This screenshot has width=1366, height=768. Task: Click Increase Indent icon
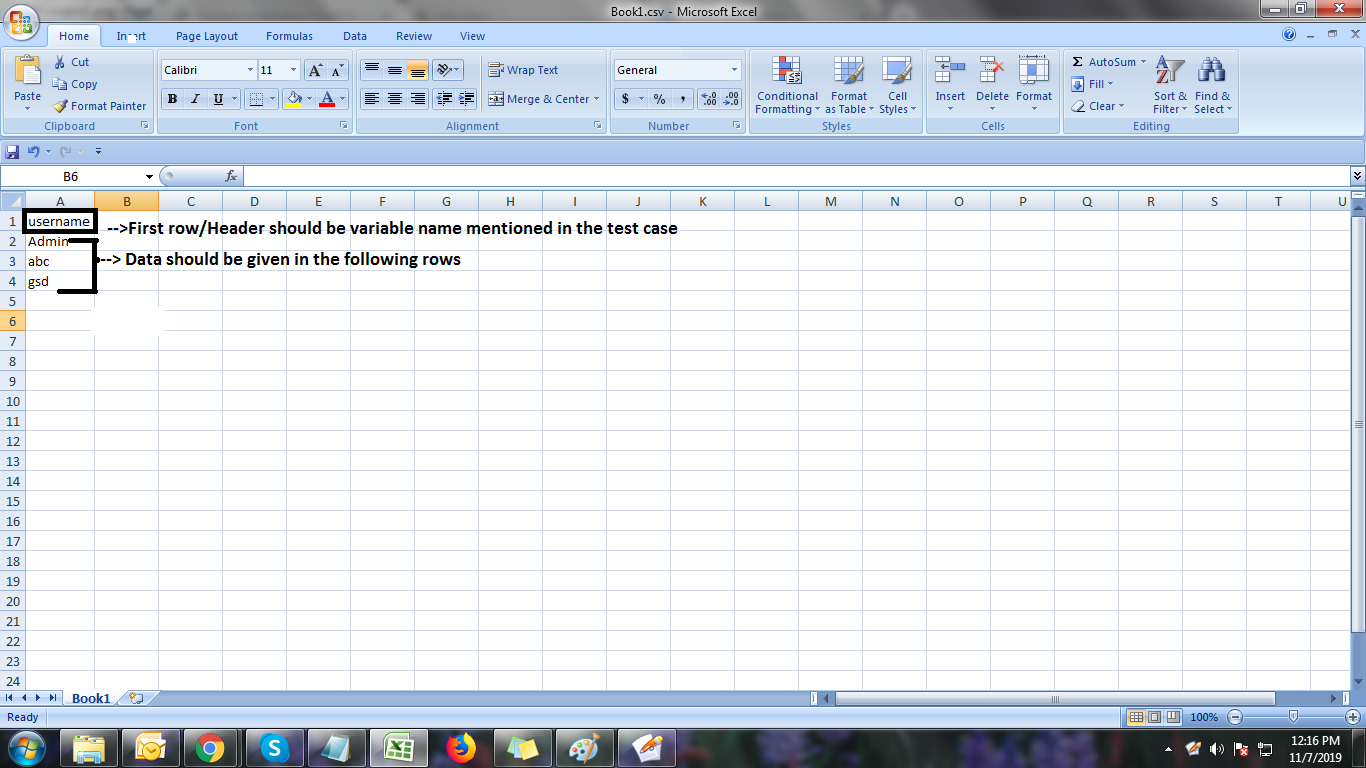(x=466, y=99)
